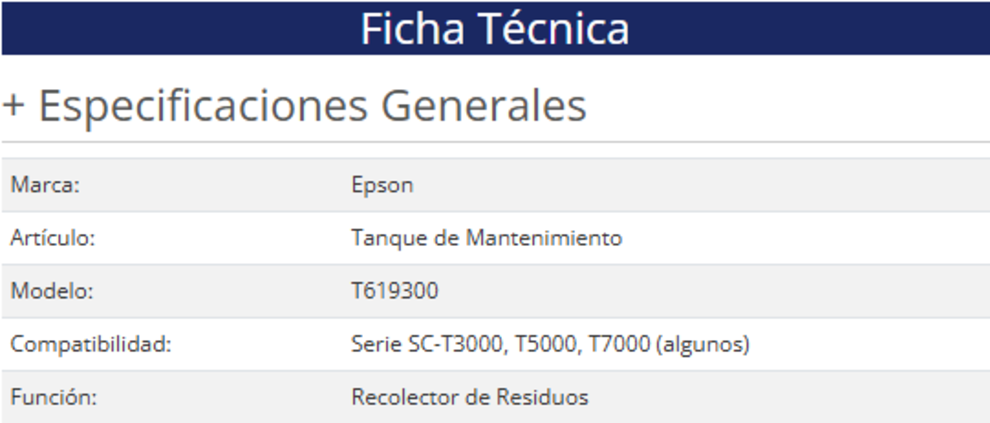Viewport: 990px width, 423px height.
Task: Click the (algunos) note in Compatibilidad
Action: [x=703, y=345]
